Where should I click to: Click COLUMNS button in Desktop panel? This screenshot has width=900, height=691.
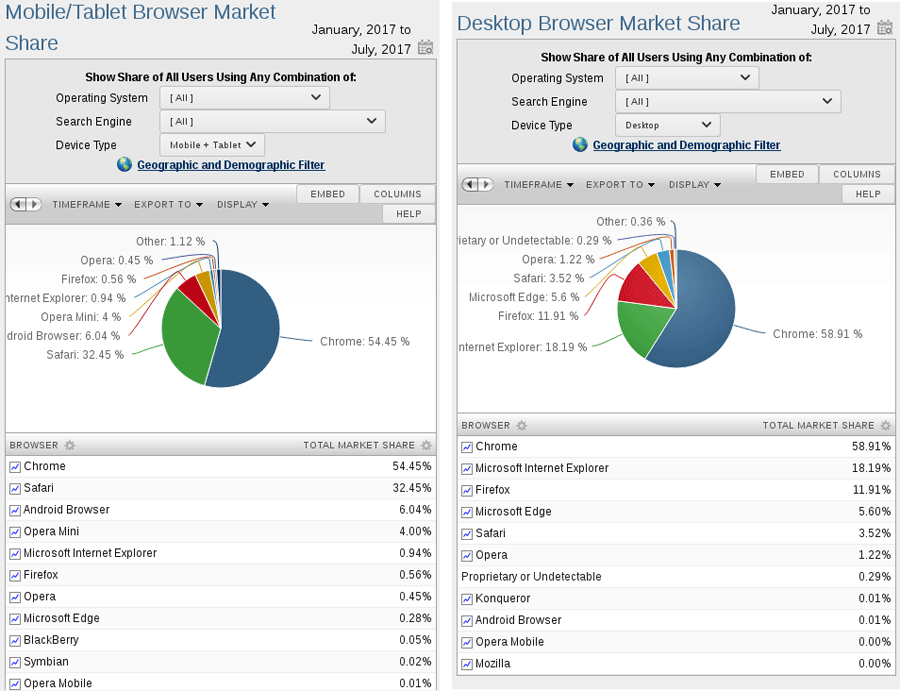pyautogui.click(x=857, y=174)
